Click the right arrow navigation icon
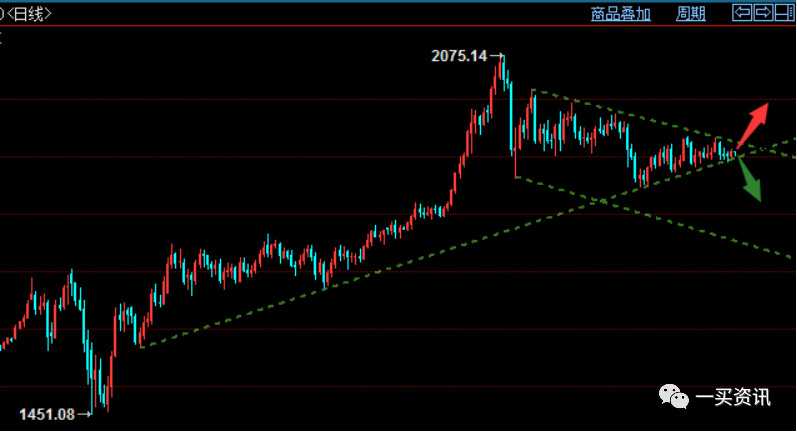Screen dimensions: 797x432 [762, 13]
